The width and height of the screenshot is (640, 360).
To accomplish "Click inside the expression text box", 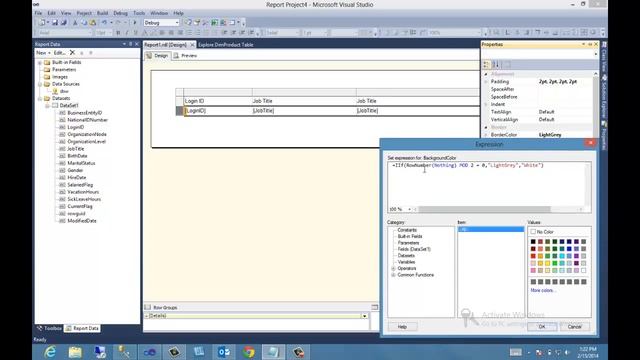I will pyautogui.click(x=487, y=184).
